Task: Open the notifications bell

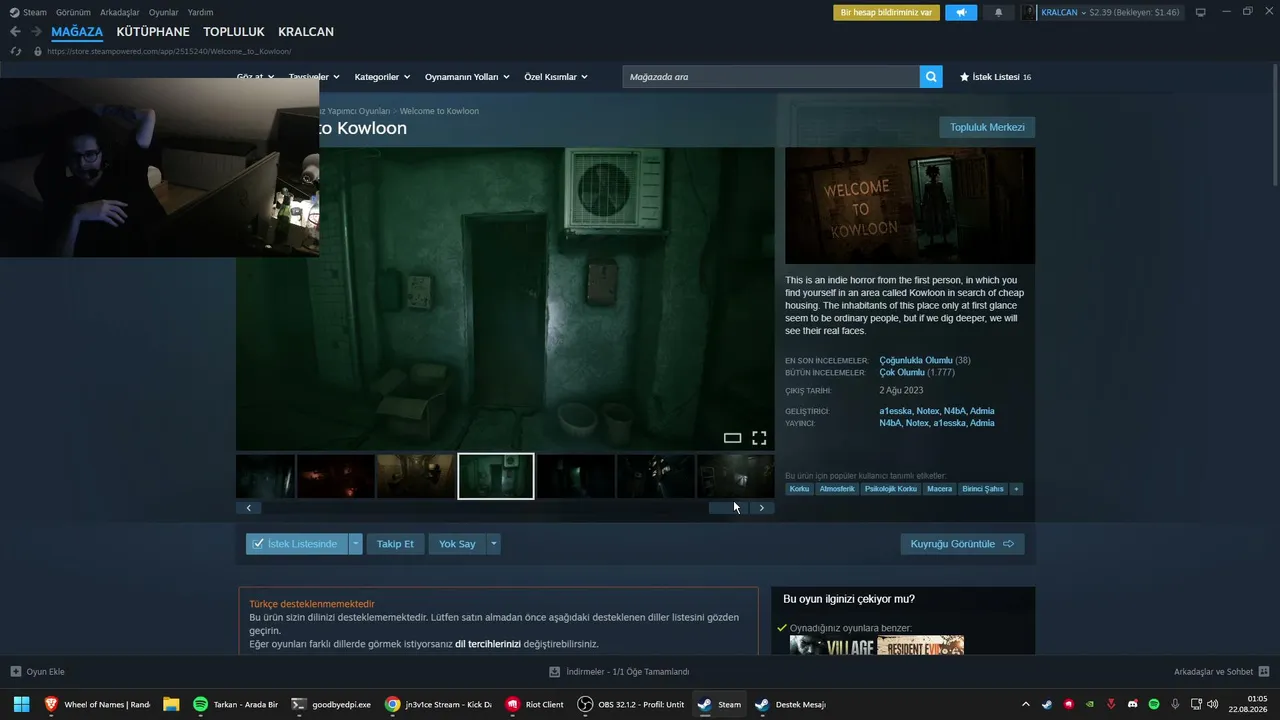Action: 998,13
